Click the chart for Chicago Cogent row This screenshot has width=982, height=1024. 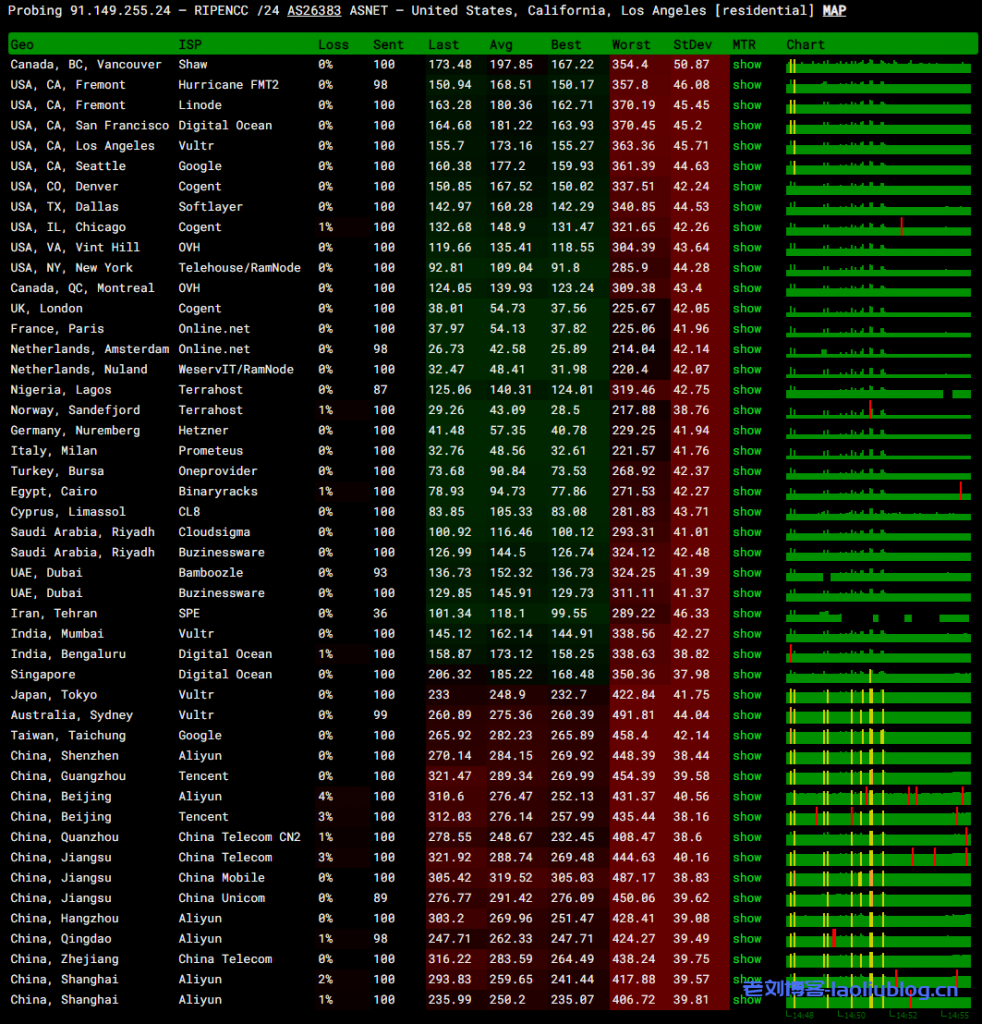(x=878, y=228)
